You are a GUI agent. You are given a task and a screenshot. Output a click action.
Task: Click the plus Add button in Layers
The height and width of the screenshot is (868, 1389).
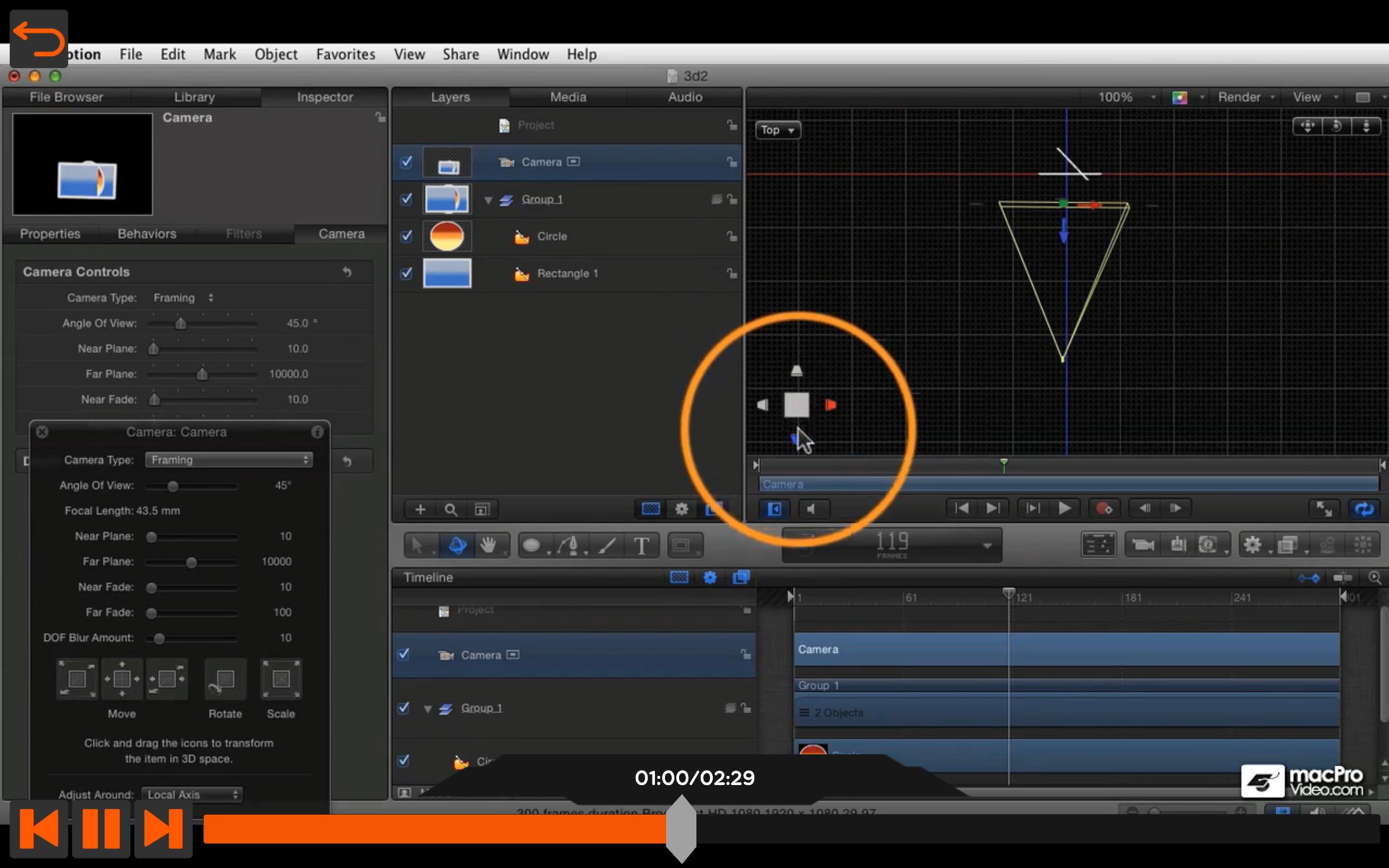click(x=420, y=509)
